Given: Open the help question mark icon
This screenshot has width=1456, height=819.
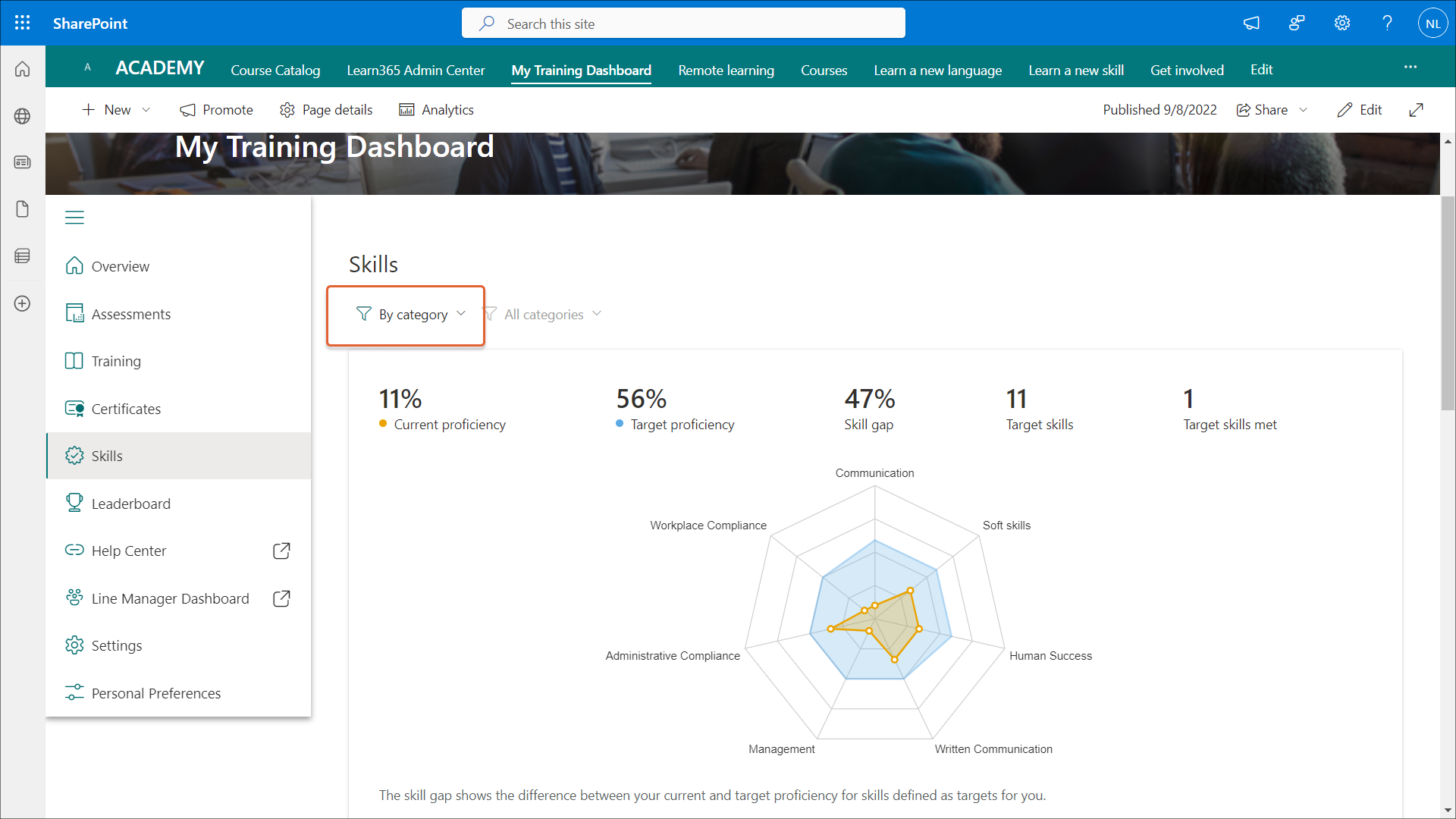Looking at the screenshot, I should click(x=1387, y=23).
